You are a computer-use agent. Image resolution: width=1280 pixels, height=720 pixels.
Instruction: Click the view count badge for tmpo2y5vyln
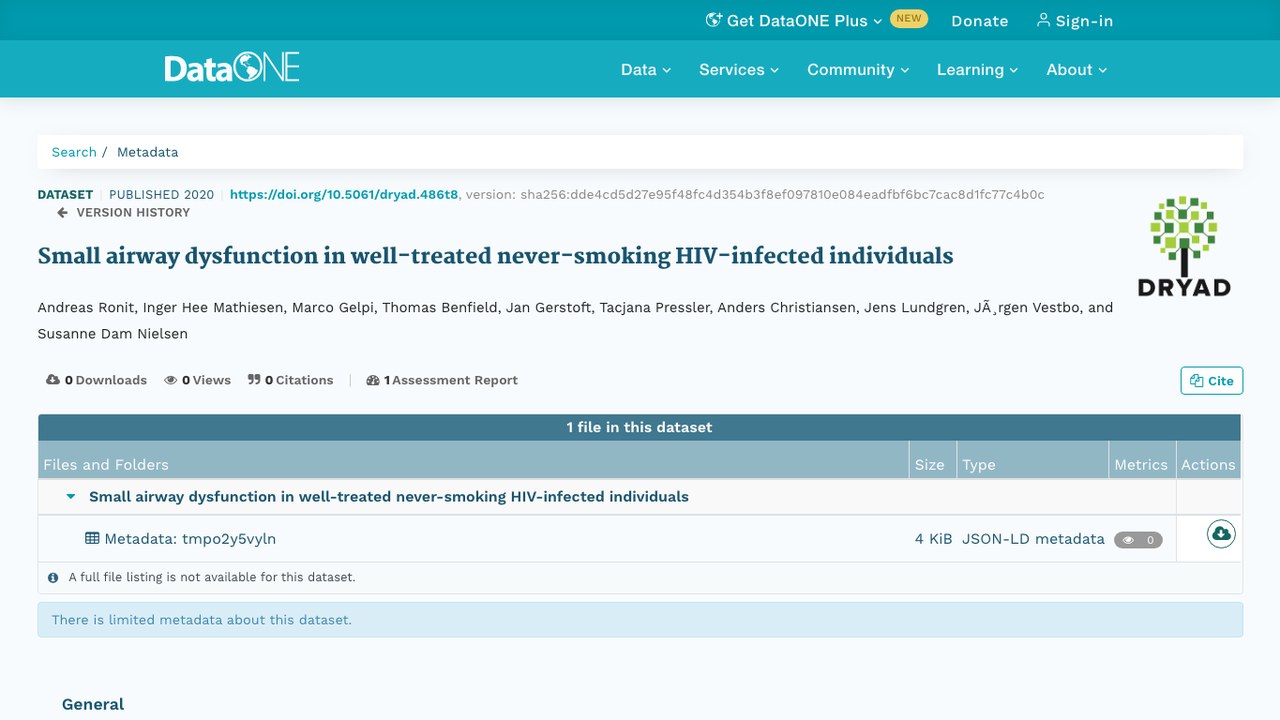coord(1138,540)
